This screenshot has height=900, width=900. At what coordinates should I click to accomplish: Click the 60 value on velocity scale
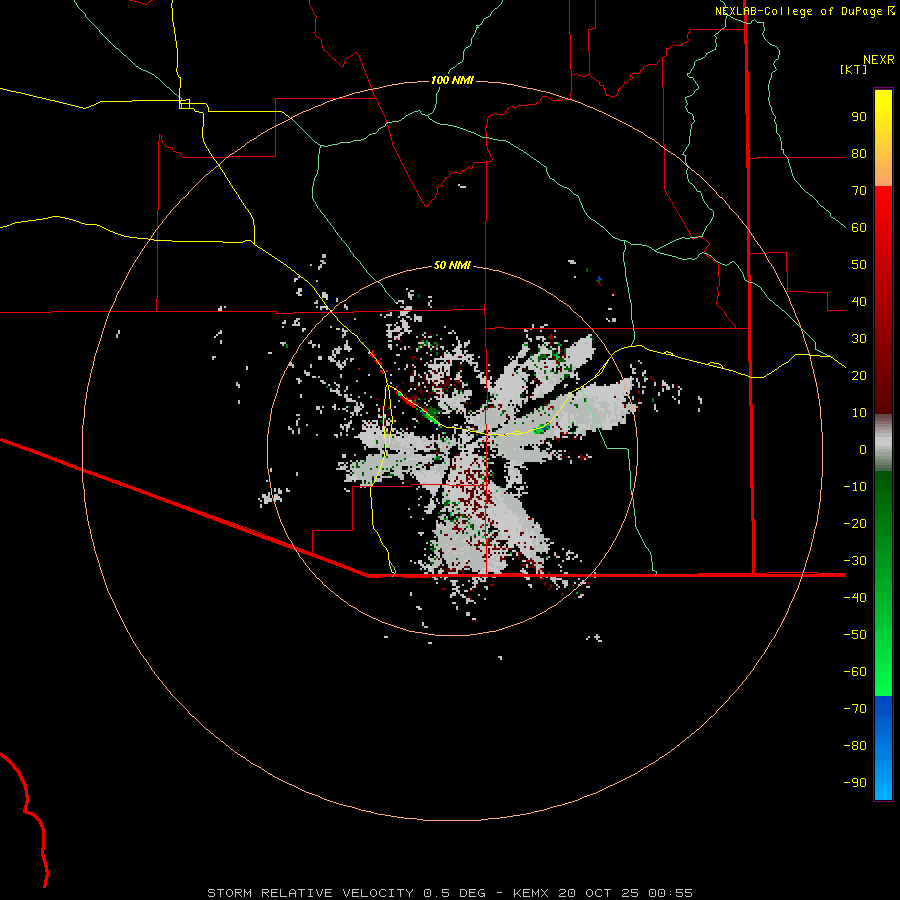(859, 228)
